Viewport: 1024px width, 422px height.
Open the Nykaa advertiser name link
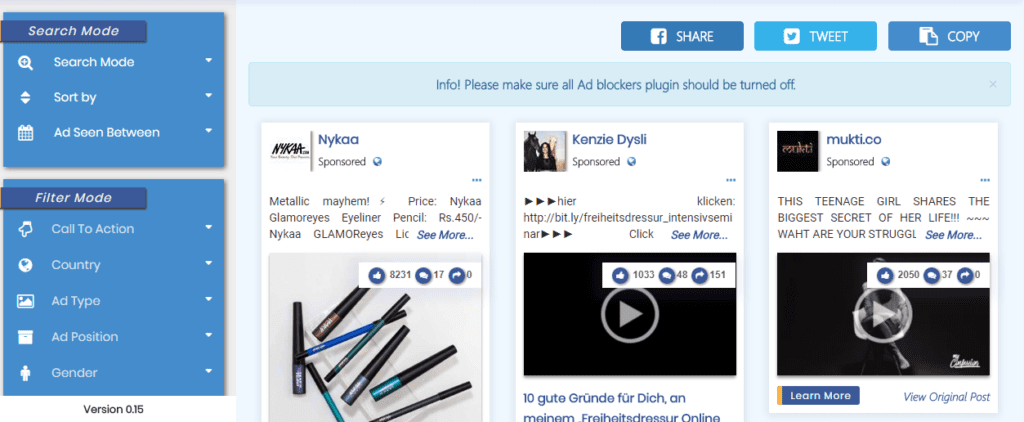(338, 139)
